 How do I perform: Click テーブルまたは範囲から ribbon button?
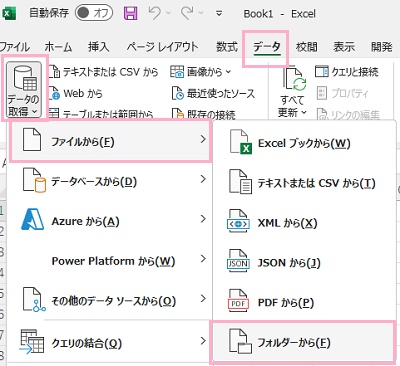point(101,114)
